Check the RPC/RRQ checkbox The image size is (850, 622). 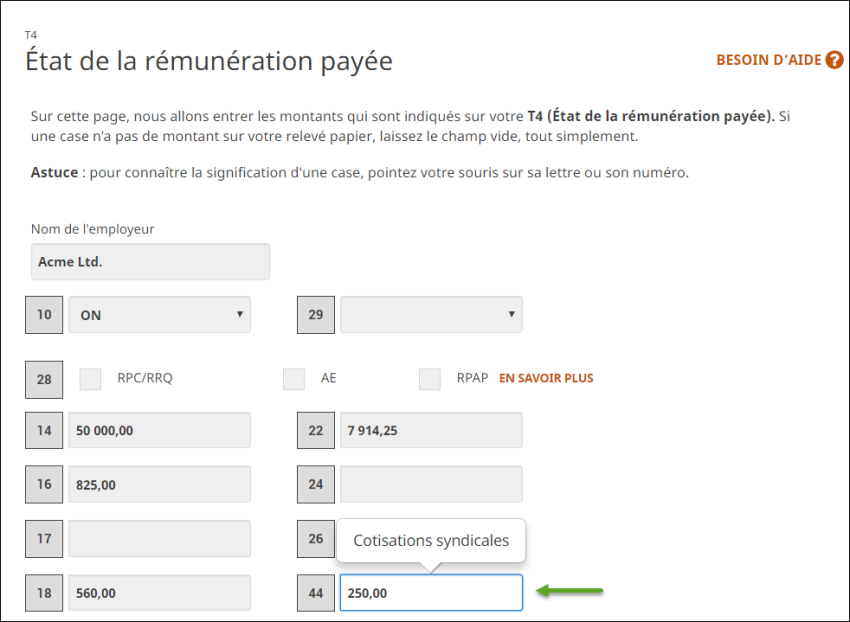(91, 379)
